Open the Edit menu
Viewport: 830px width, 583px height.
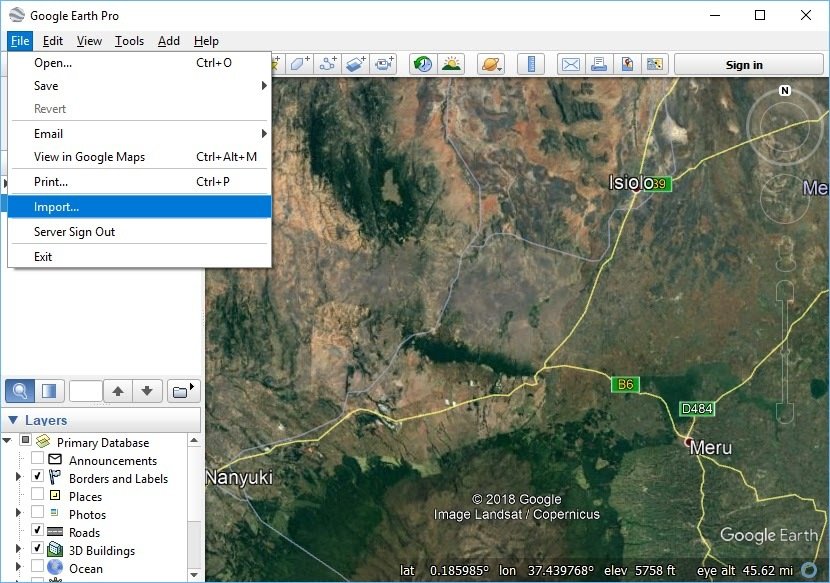click(52, 41)
